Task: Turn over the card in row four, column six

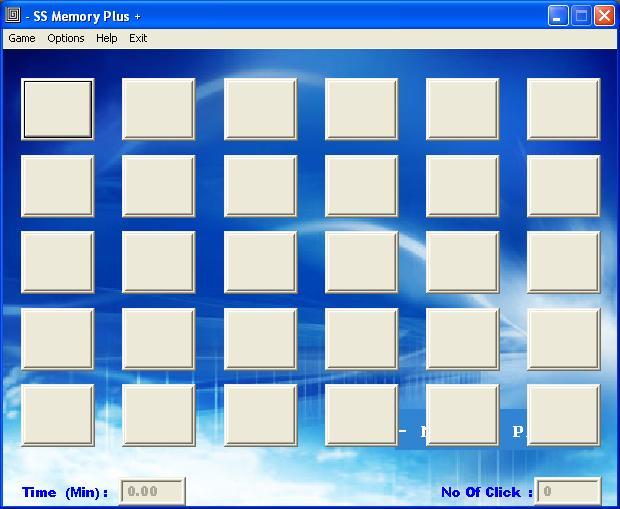Action: (563, 339)
